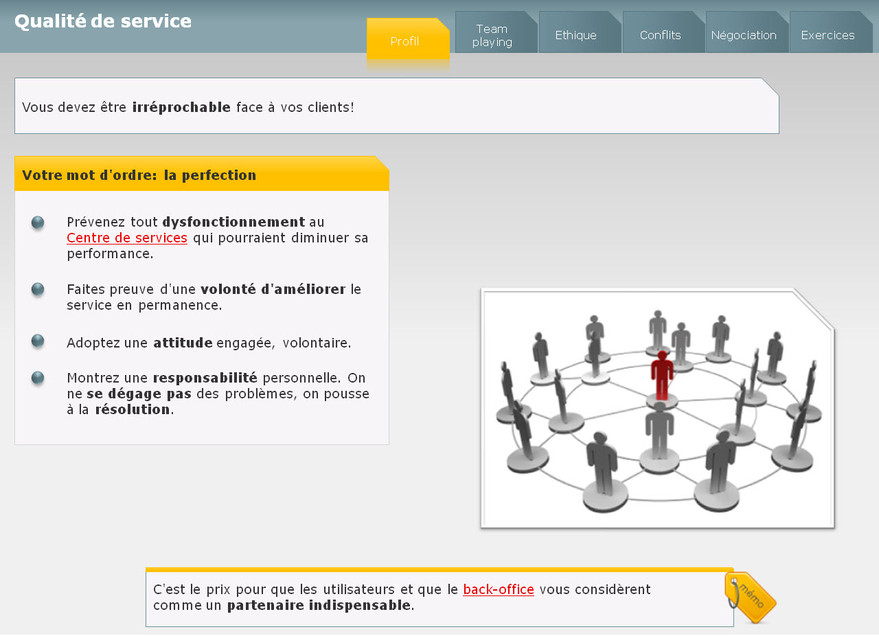Click the bullet next to 'Adoptez une attitude'
Image resolution: width=879 pixels, height=636 pixels.
click(38, 342)
